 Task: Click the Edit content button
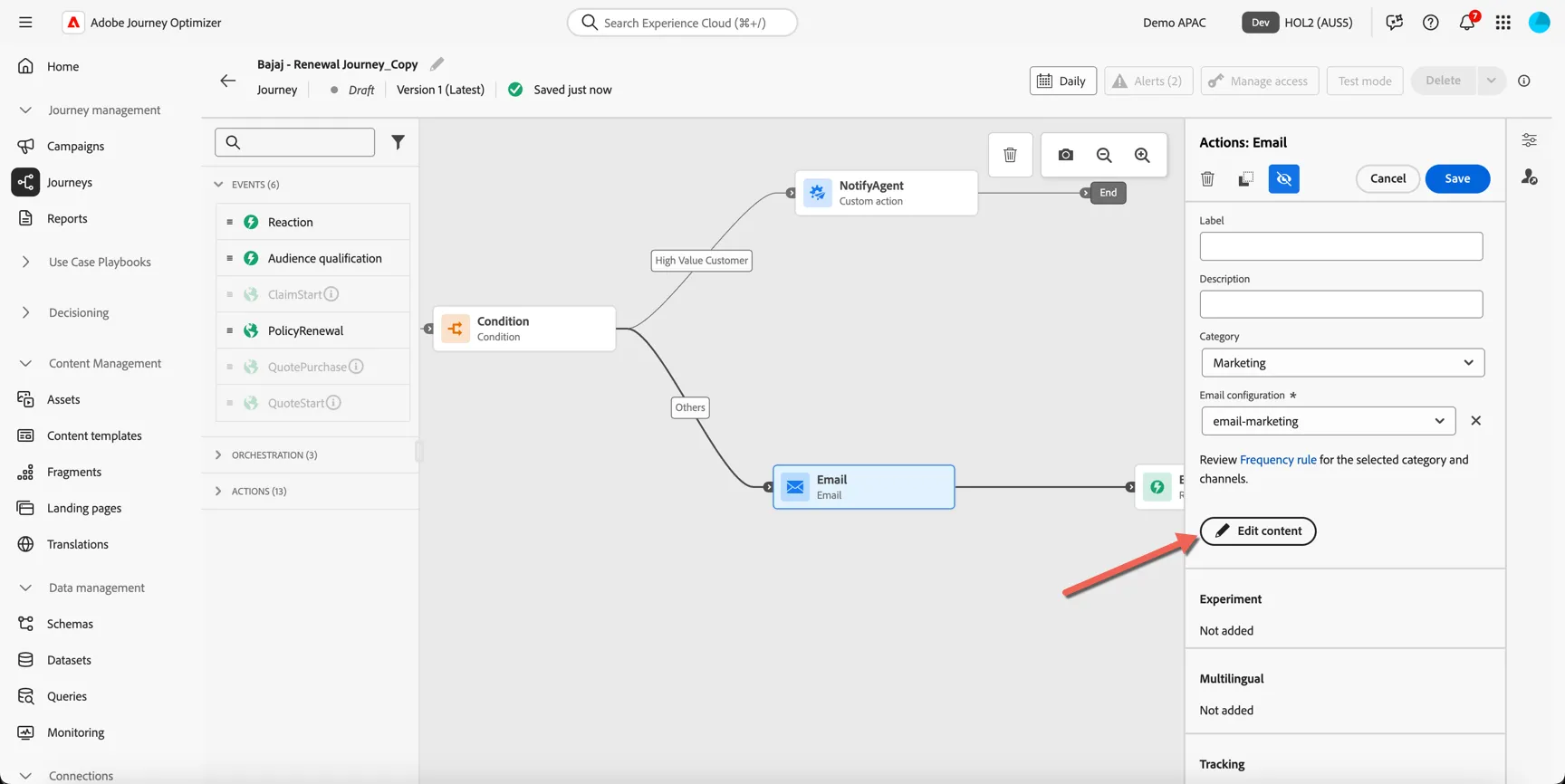point(1257,531)
